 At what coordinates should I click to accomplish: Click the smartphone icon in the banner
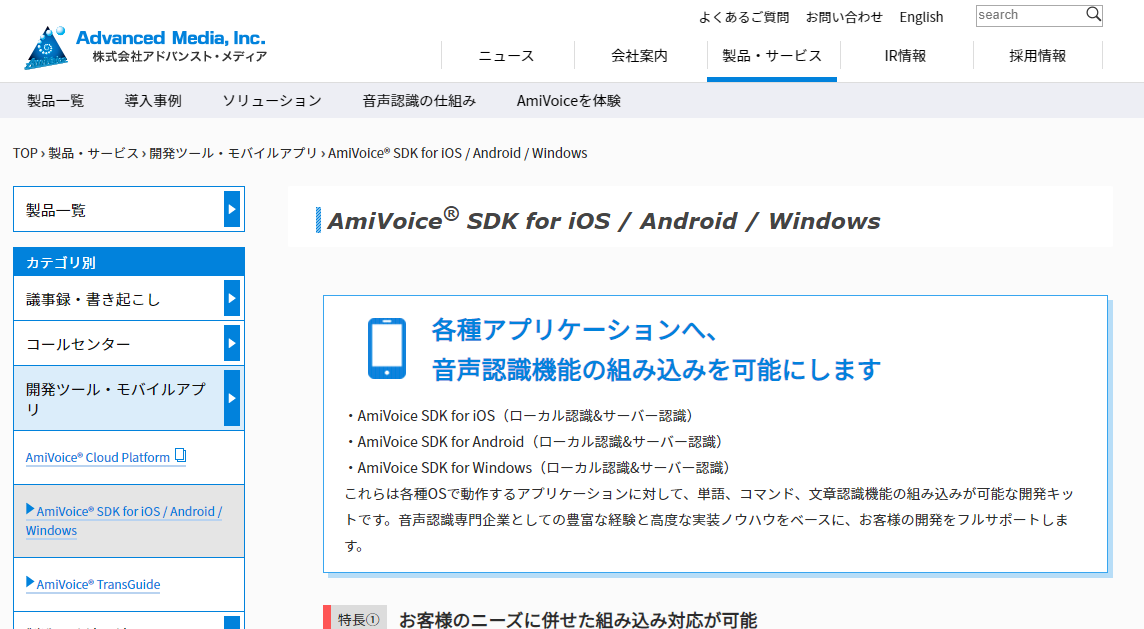pos(387,349)
